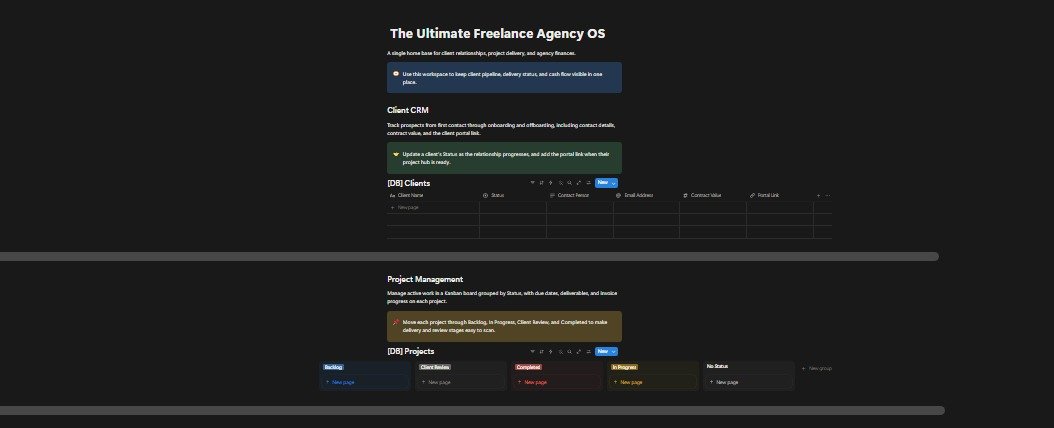Add new page in the Backlog column
Image resolution: width=1054 pixels, height=428 pixels.
[x=364, y=382]
